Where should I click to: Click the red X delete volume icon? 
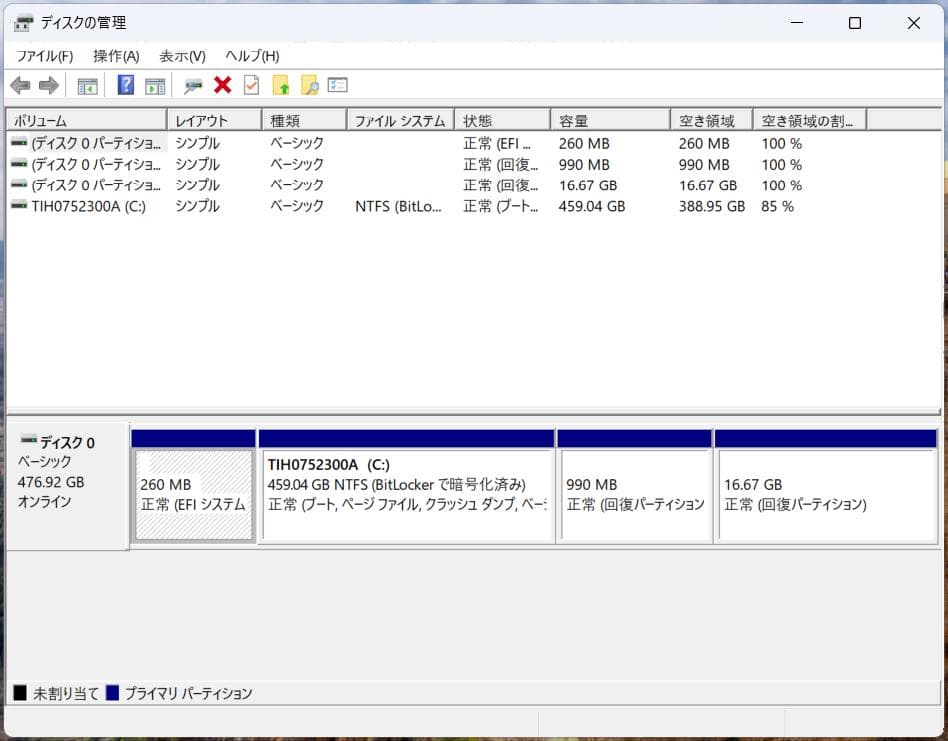pos(222,85)
